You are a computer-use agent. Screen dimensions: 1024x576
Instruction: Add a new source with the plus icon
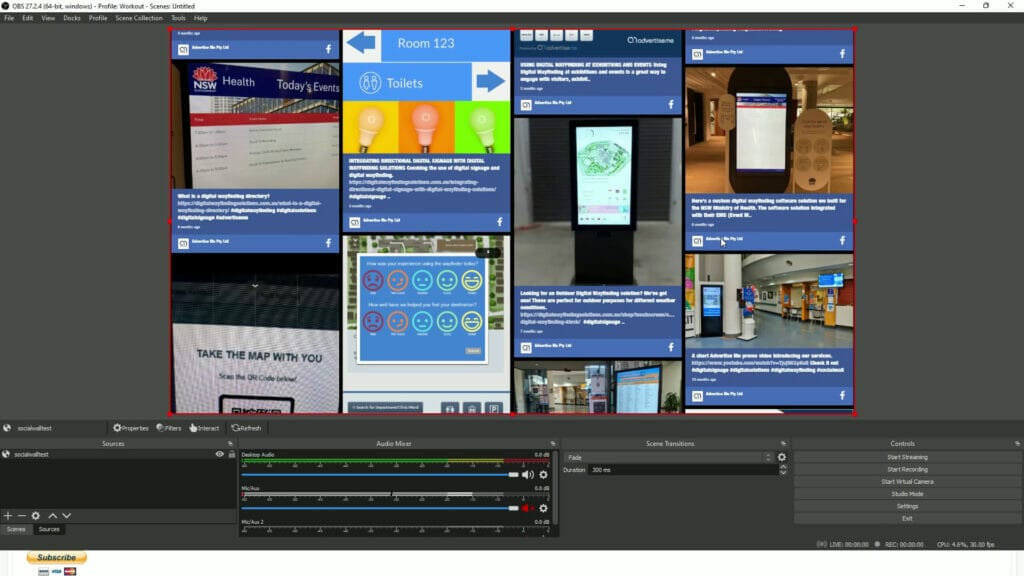(x=8, y=515)
